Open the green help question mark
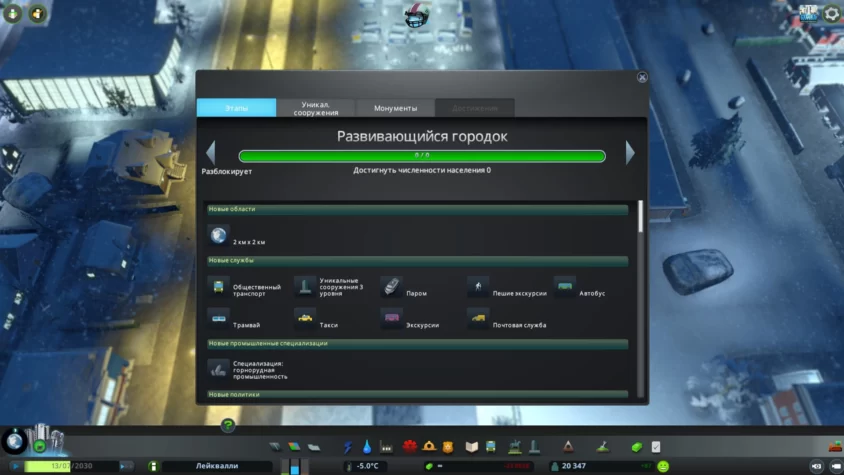 (228, 426)
